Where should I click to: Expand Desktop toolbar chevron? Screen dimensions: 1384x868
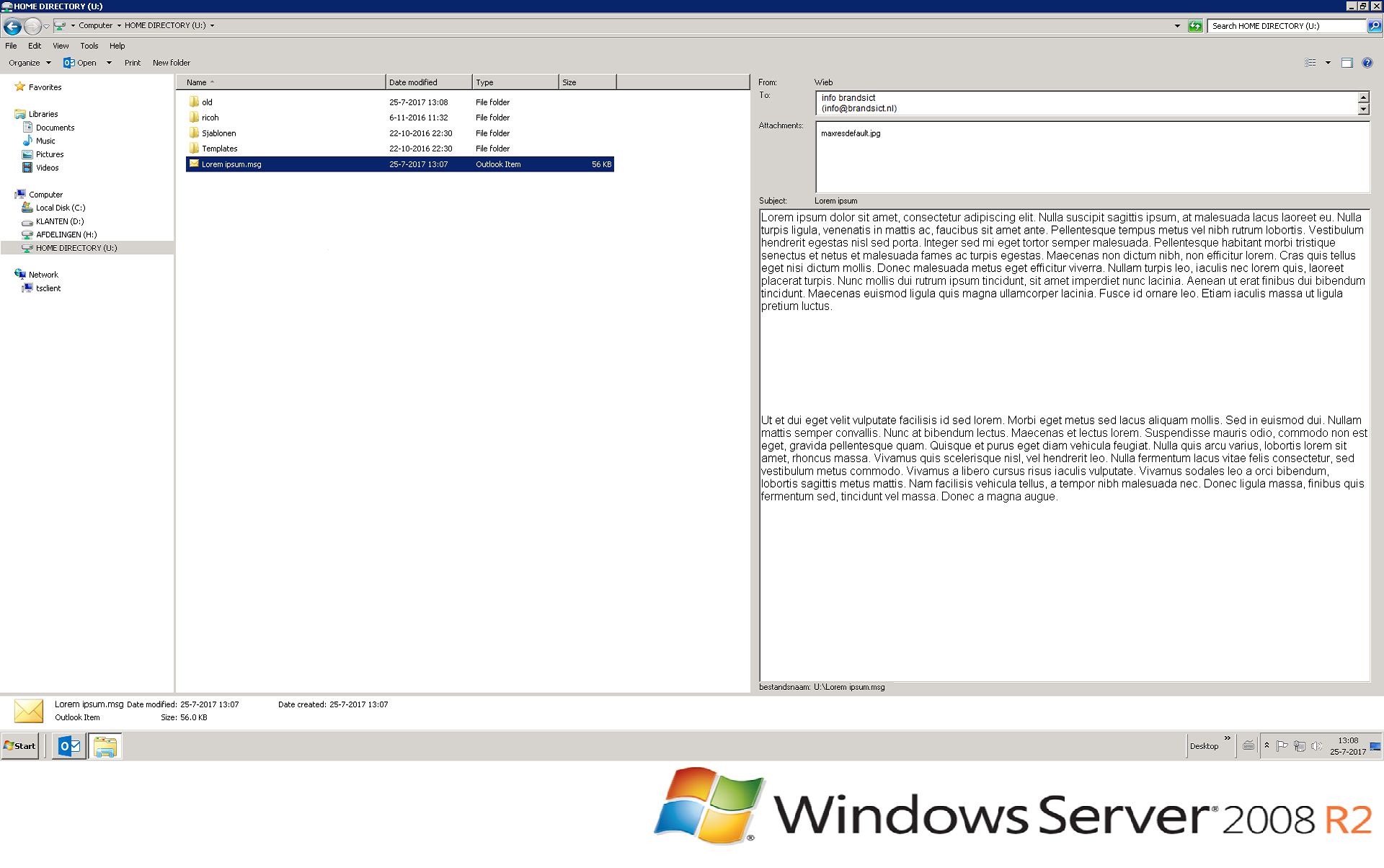[x=1228, y=738]
